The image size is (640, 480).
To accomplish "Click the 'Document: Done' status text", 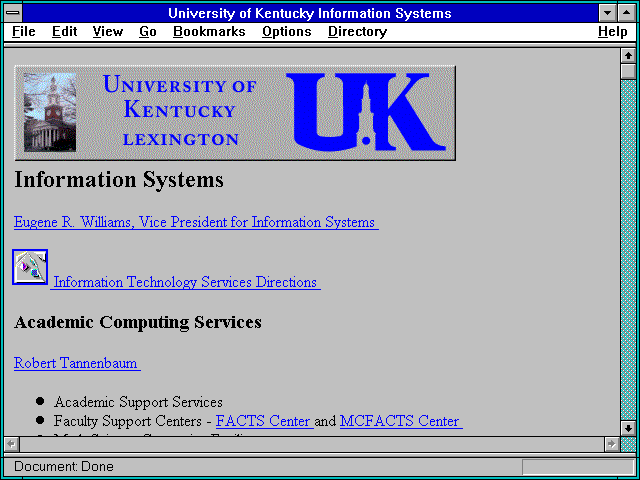I will (64, 467).
